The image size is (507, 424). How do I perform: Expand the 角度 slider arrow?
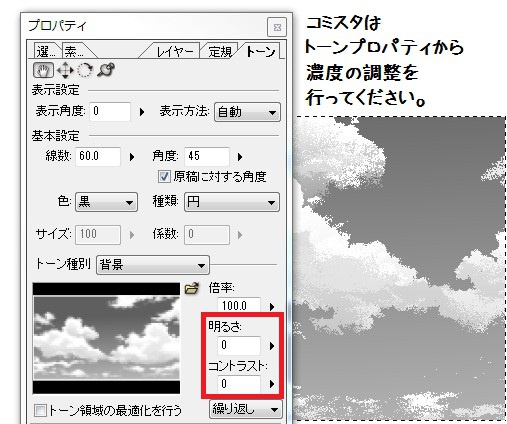coord(240,157)
